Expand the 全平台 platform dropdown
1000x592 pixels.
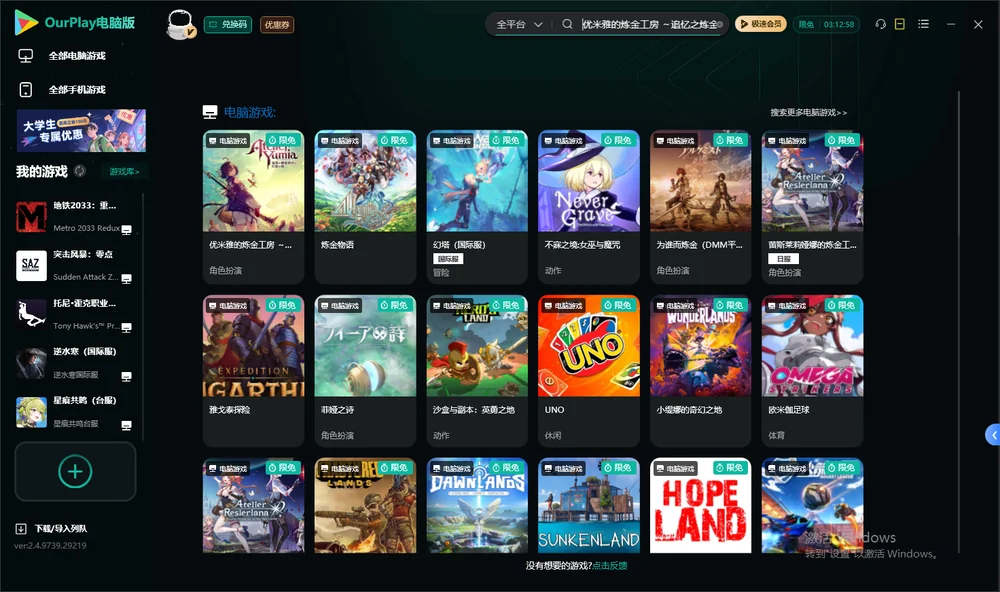coord(519,24)
